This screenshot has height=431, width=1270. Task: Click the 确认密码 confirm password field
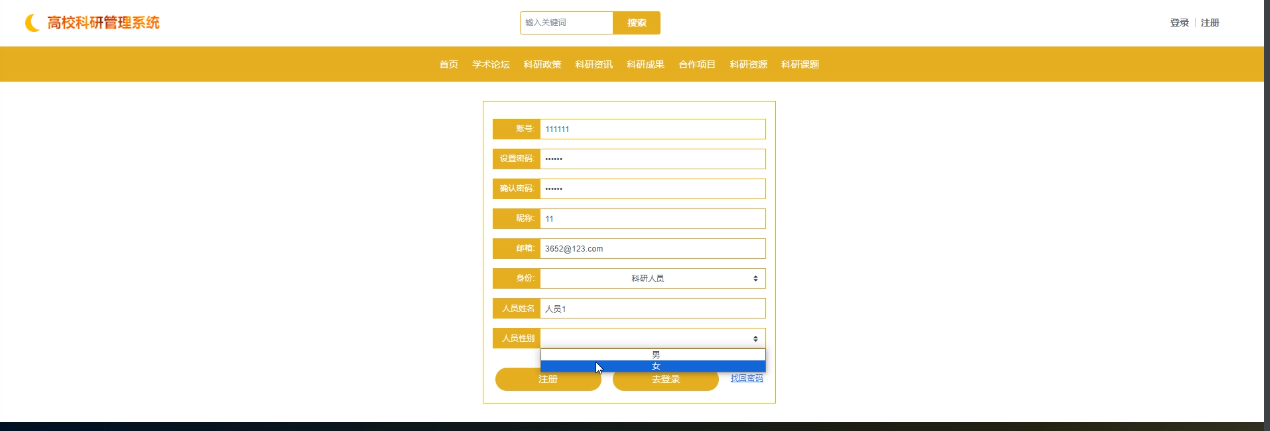tap(652, 188)
